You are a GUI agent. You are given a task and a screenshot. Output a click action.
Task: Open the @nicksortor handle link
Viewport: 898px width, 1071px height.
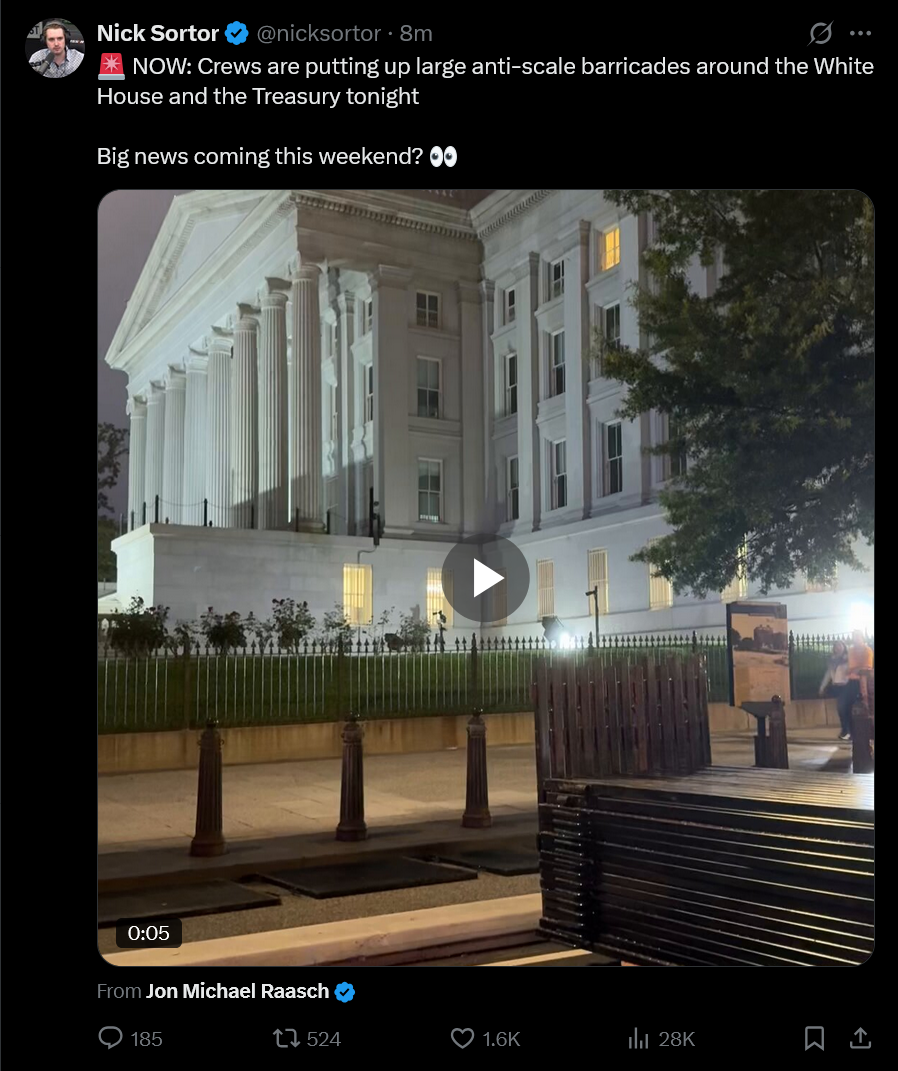[x=318, y=33]
